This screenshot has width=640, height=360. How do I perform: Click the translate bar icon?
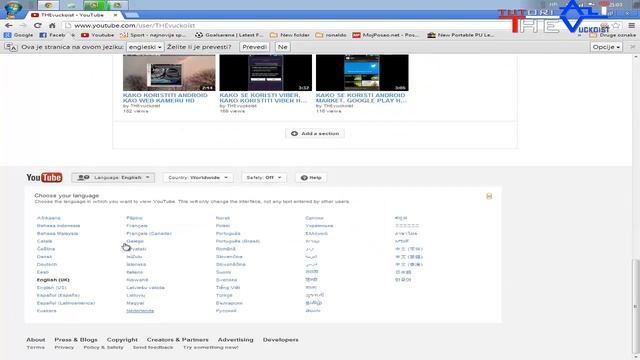(11, 47)
